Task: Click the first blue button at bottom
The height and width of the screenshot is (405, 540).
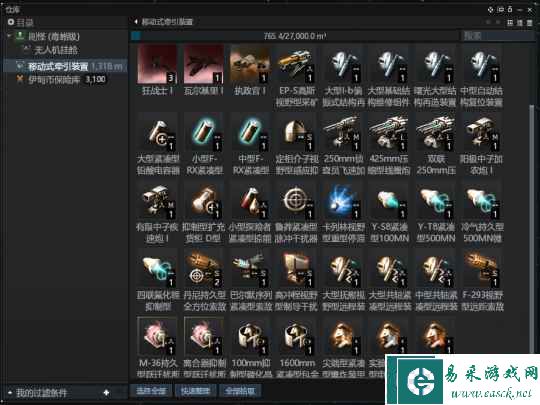Action: pyautogui.click(x=151, y=391)
